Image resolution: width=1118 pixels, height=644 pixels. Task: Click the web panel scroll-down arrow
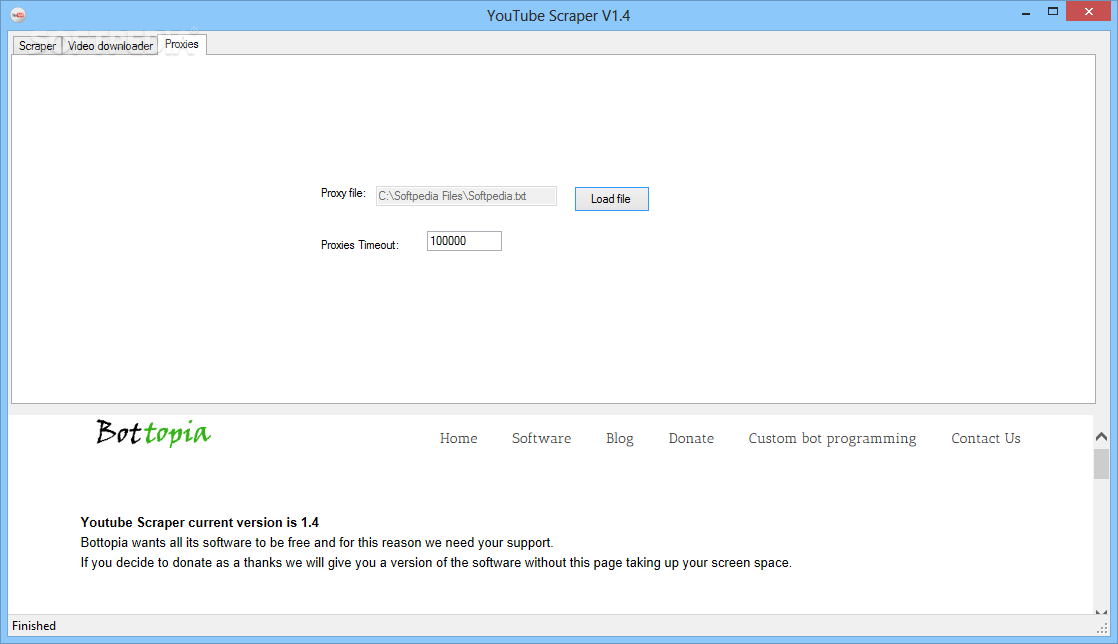point(1102,611)
